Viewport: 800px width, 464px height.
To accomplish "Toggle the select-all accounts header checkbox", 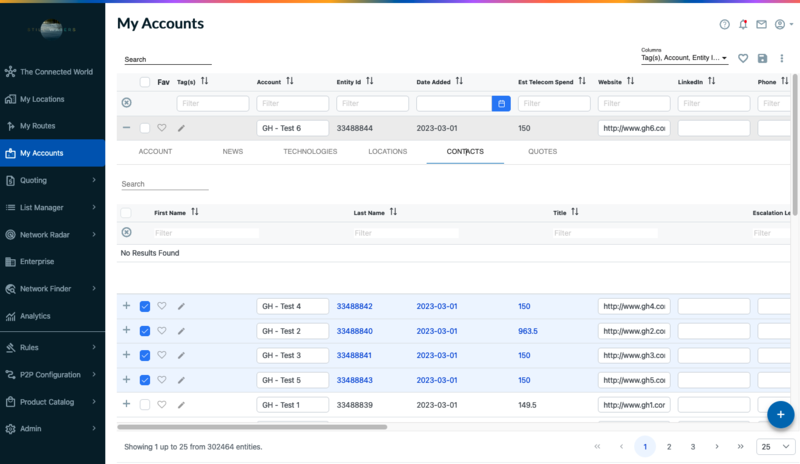I will coord(145,82).
